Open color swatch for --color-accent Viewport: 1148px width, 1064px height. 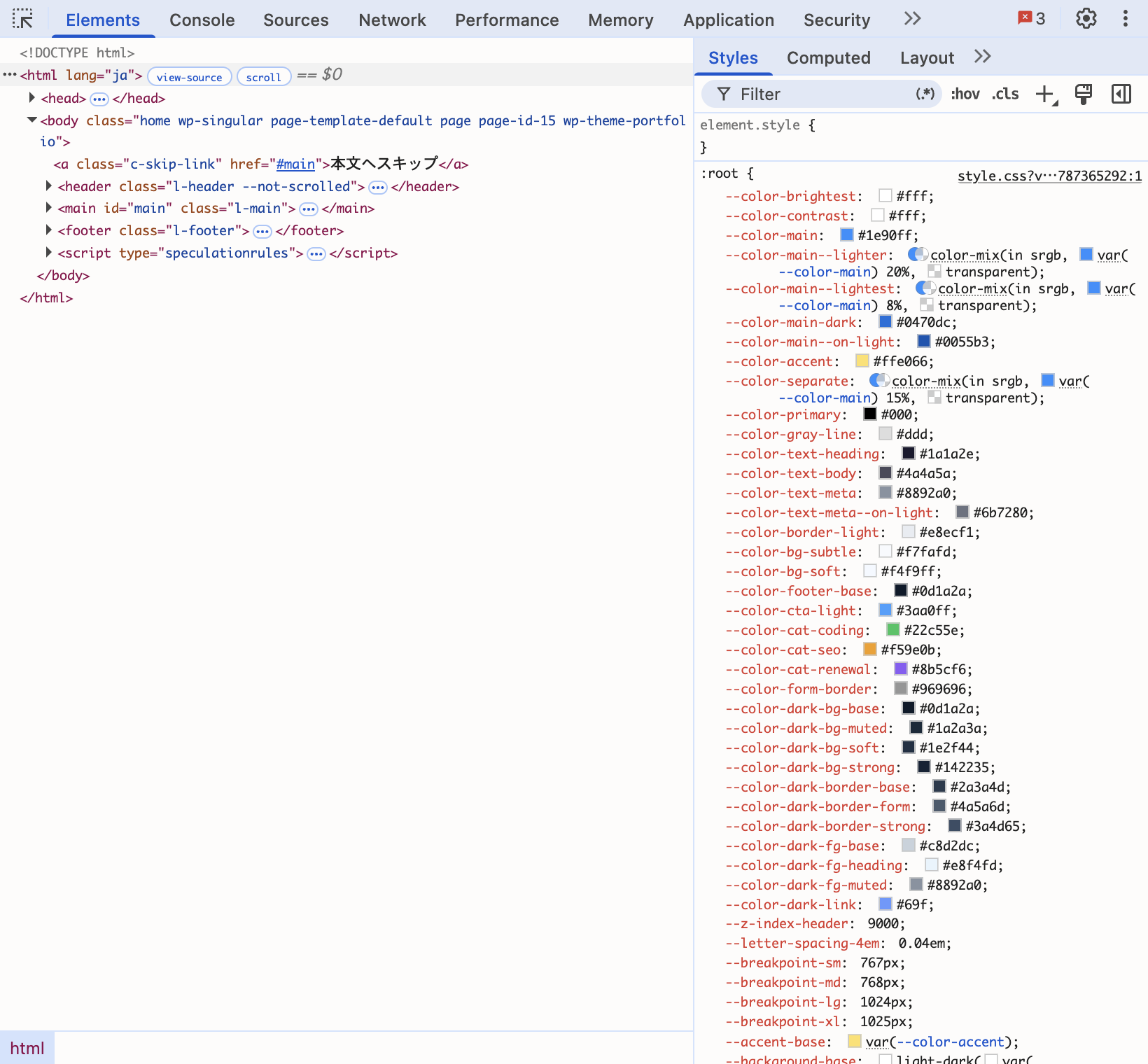click(x=862, y=360)
